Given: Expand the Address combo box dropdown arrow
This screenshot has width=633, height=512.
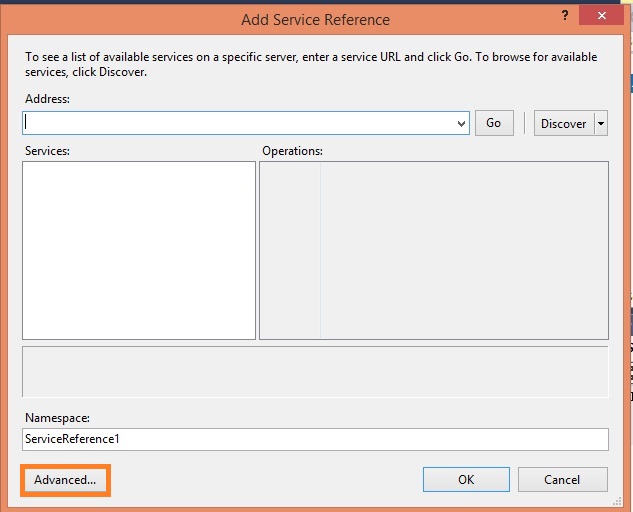Looking at the screenshot, I should 460,123.
